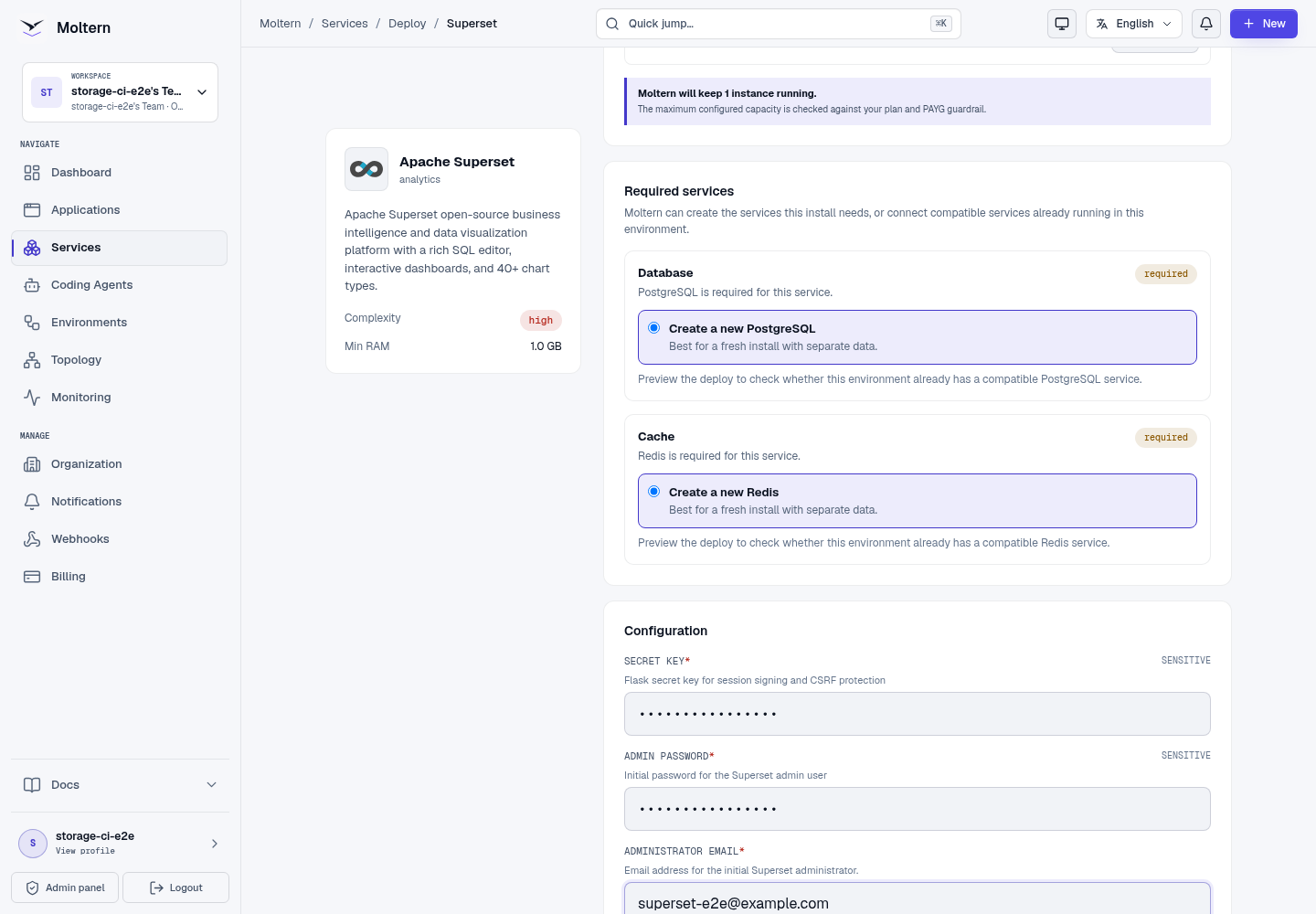Click the Admin Password field
The width and height of the screenshot is (1316, 914).
tap(918, 809)
